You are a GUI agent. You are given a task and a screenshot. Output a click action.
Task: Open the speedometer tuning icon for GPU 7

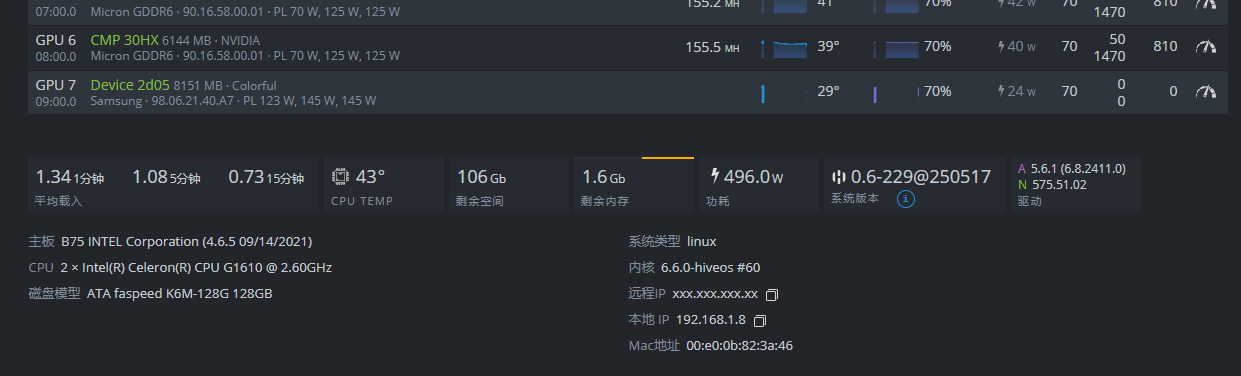tap(1206, 92)
